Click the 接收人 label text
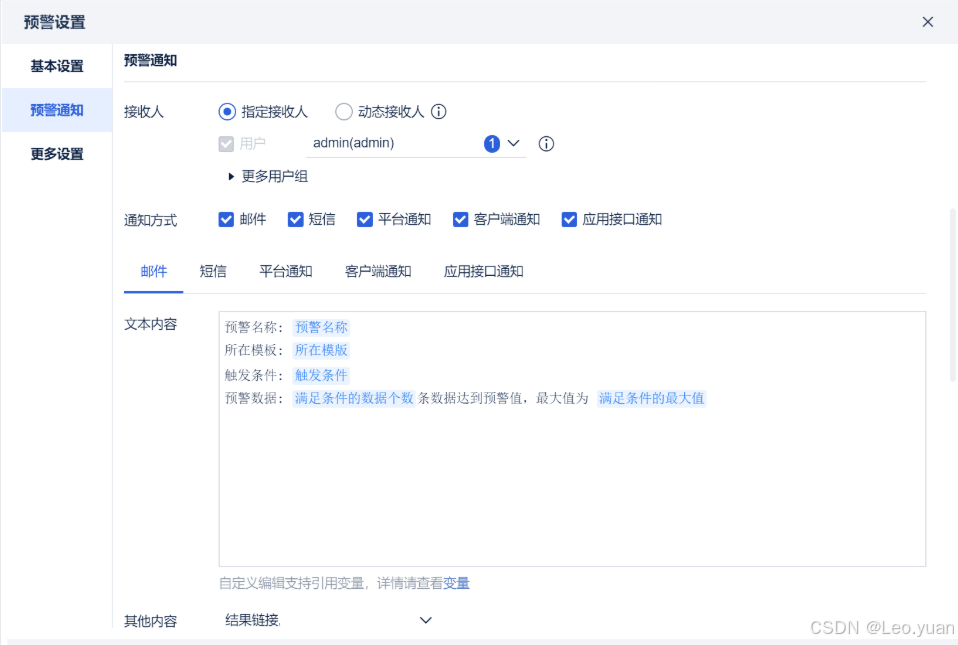The width and height of the screenshot is (958, 645). point(144,112)
